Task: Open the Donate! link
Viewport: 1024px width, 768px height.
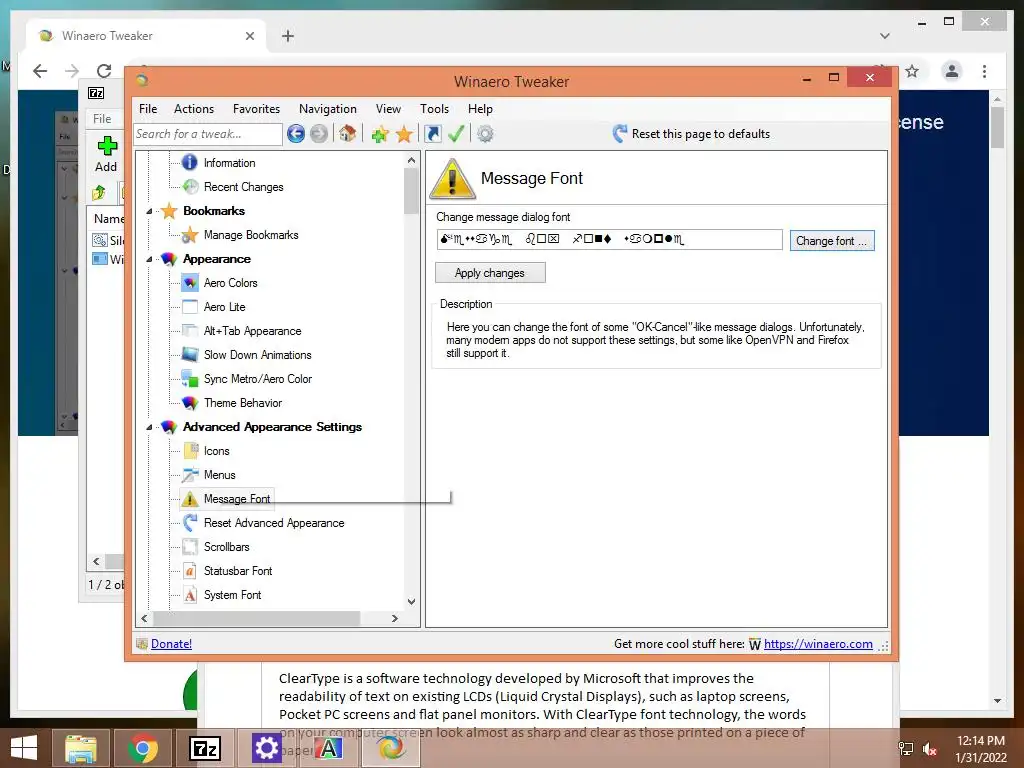Action: [x=171, y=644]
